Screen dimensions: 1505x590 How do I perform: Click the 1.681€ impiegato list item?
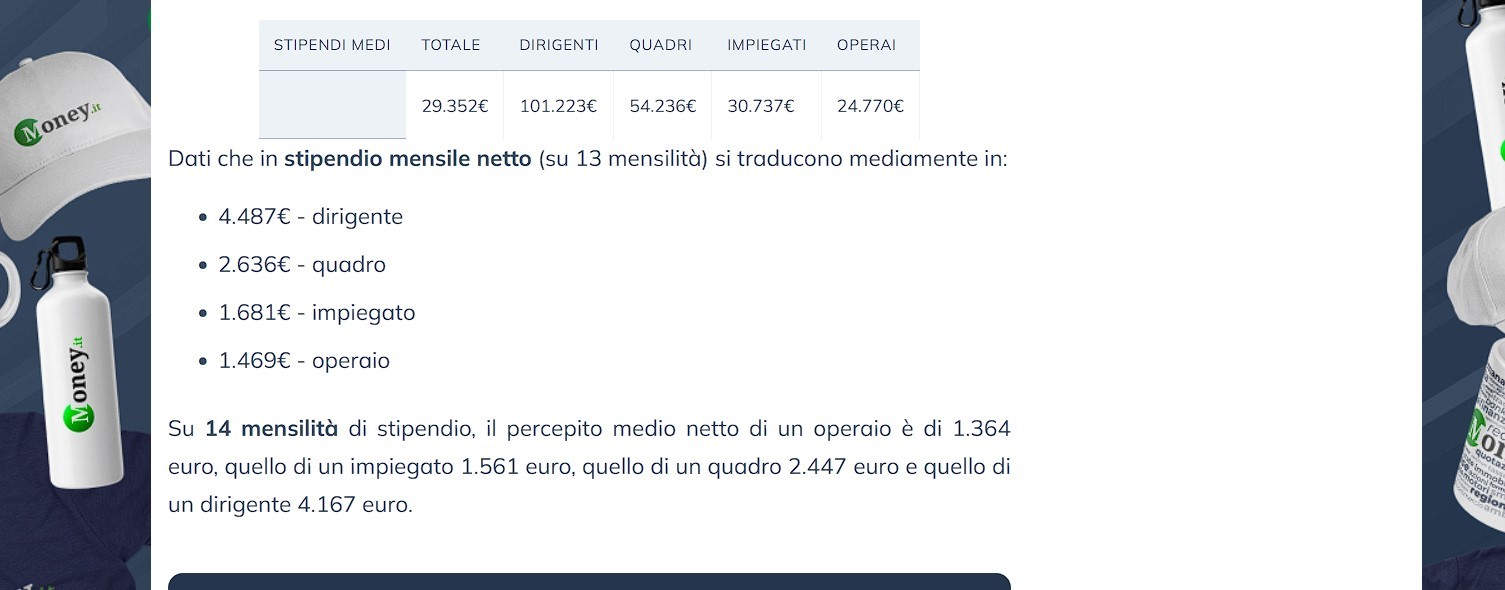coord(317,313)
